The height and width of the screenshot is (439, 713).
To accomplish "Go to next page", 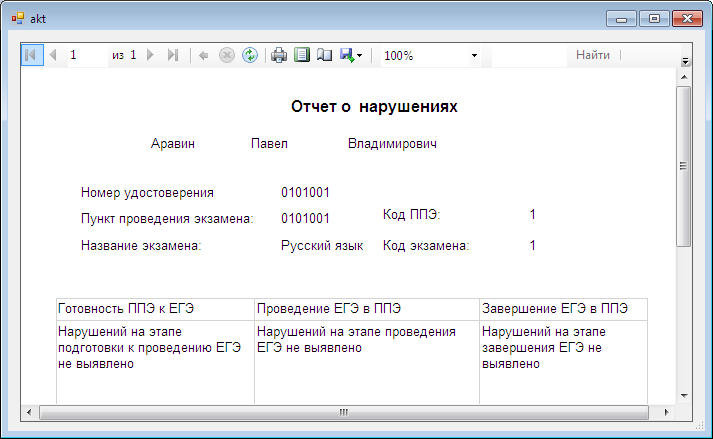I will (x=151, y=56).
